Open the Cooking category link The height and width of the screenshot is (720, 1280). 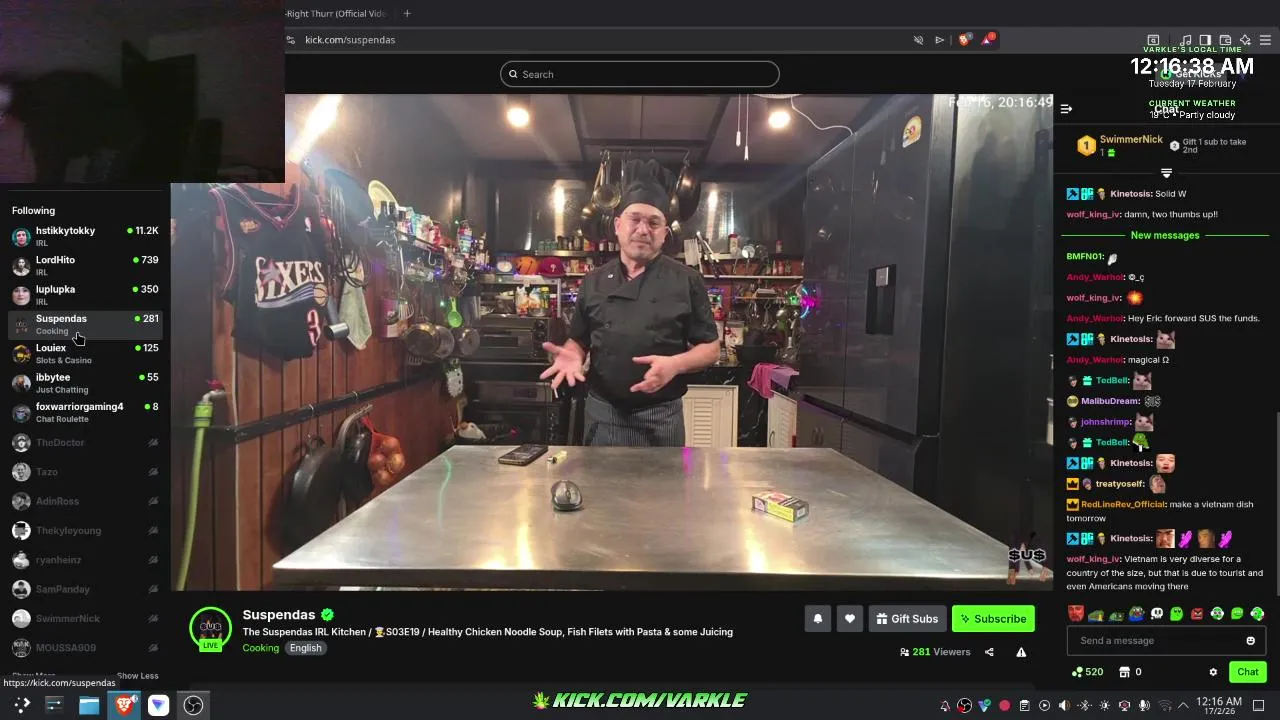pyautogui.click(x=261, y=648)
